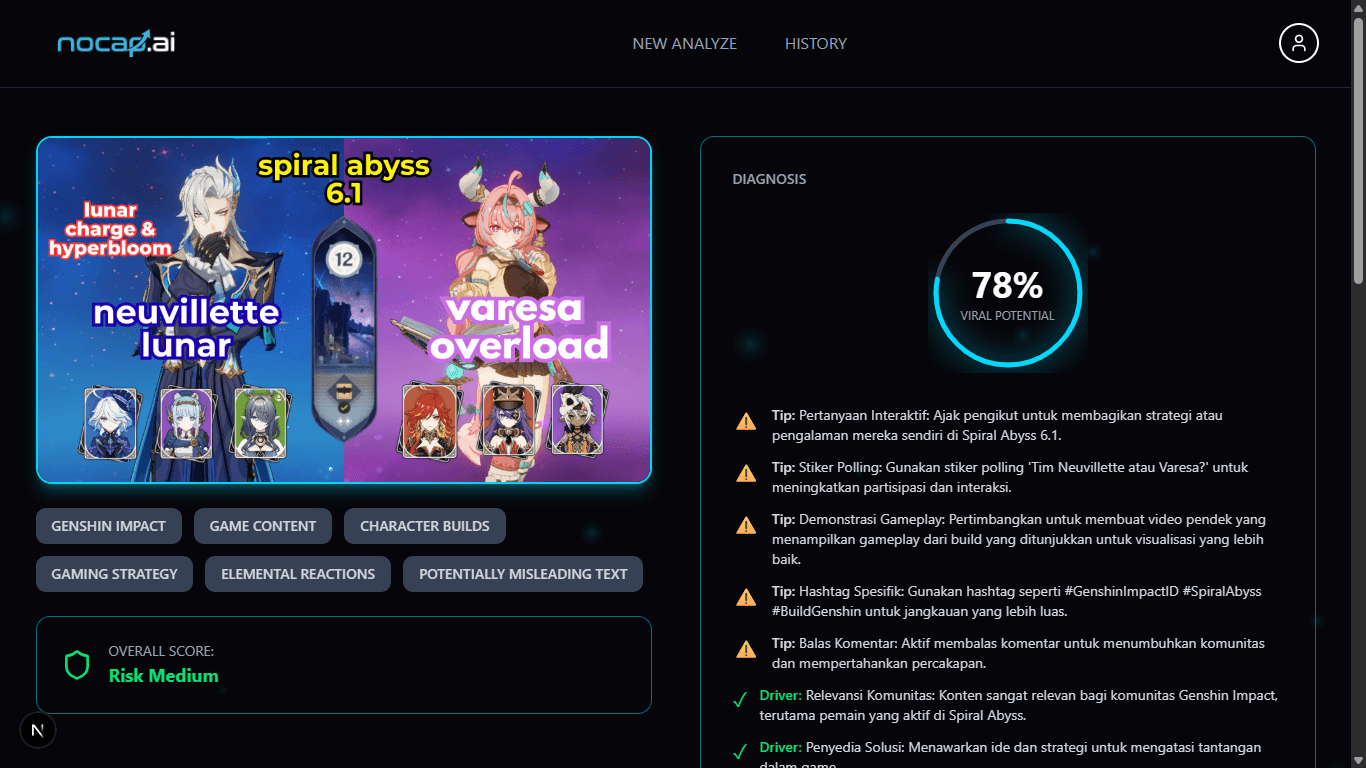
Task: Switch to the HISTORY section
Action: [815, 43]
